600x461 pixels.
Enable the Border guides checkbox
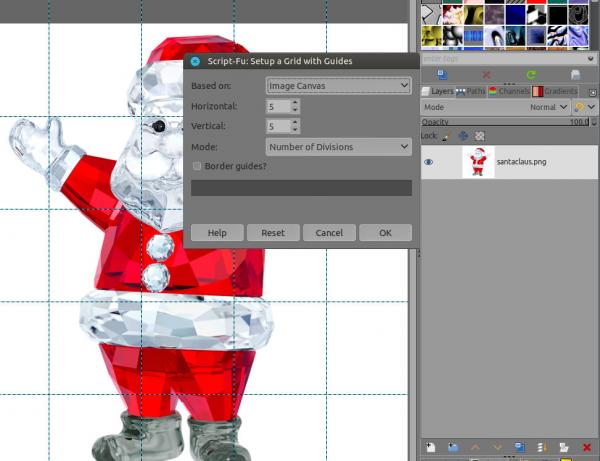coord(197,165)
